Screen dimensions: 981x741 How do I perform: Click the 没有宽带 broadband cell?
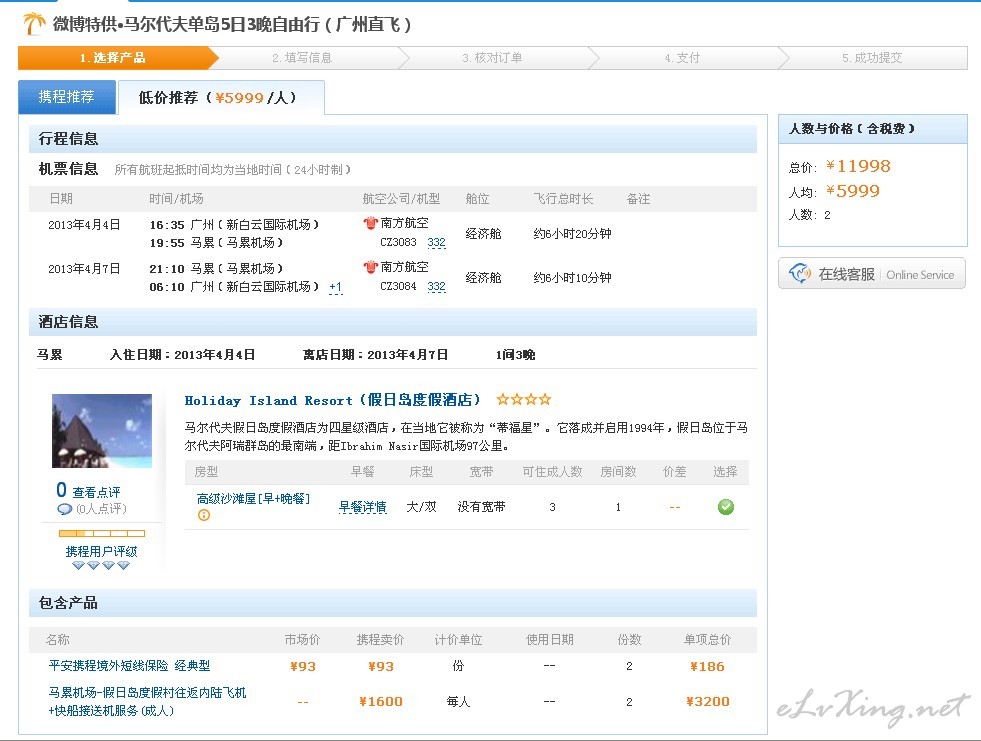(x=481, y=507)
